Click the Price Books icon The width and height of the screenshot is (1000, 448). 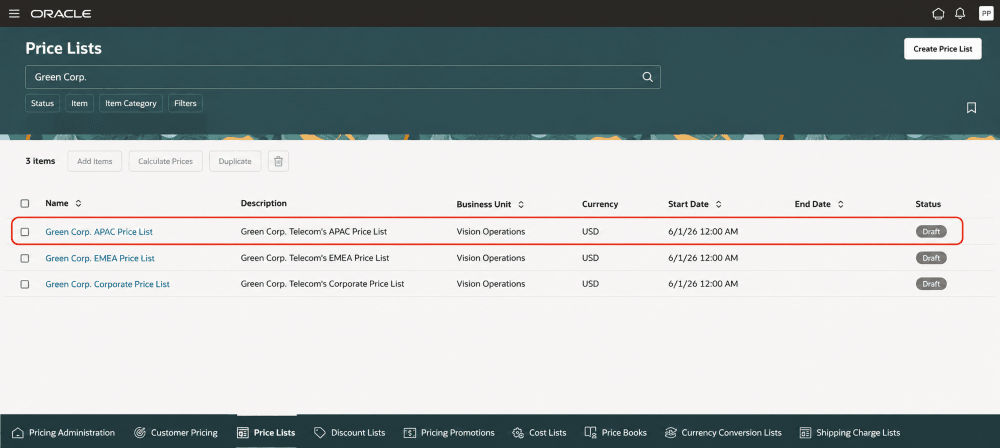tap(590, 433)
